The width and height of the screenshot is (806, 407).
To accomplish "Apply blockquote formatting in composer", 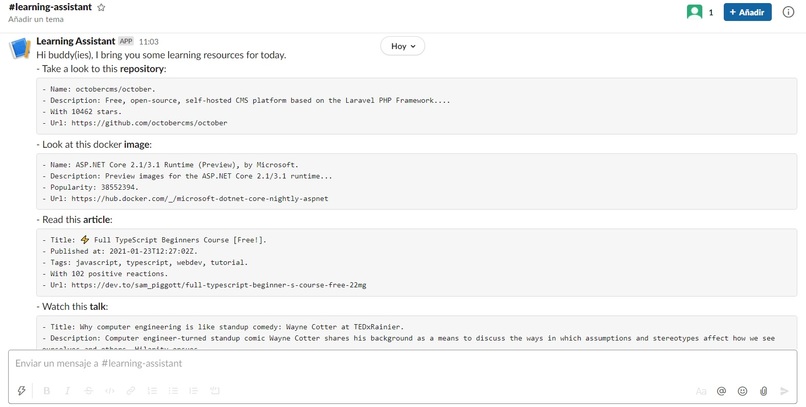I will coord(194,391).
